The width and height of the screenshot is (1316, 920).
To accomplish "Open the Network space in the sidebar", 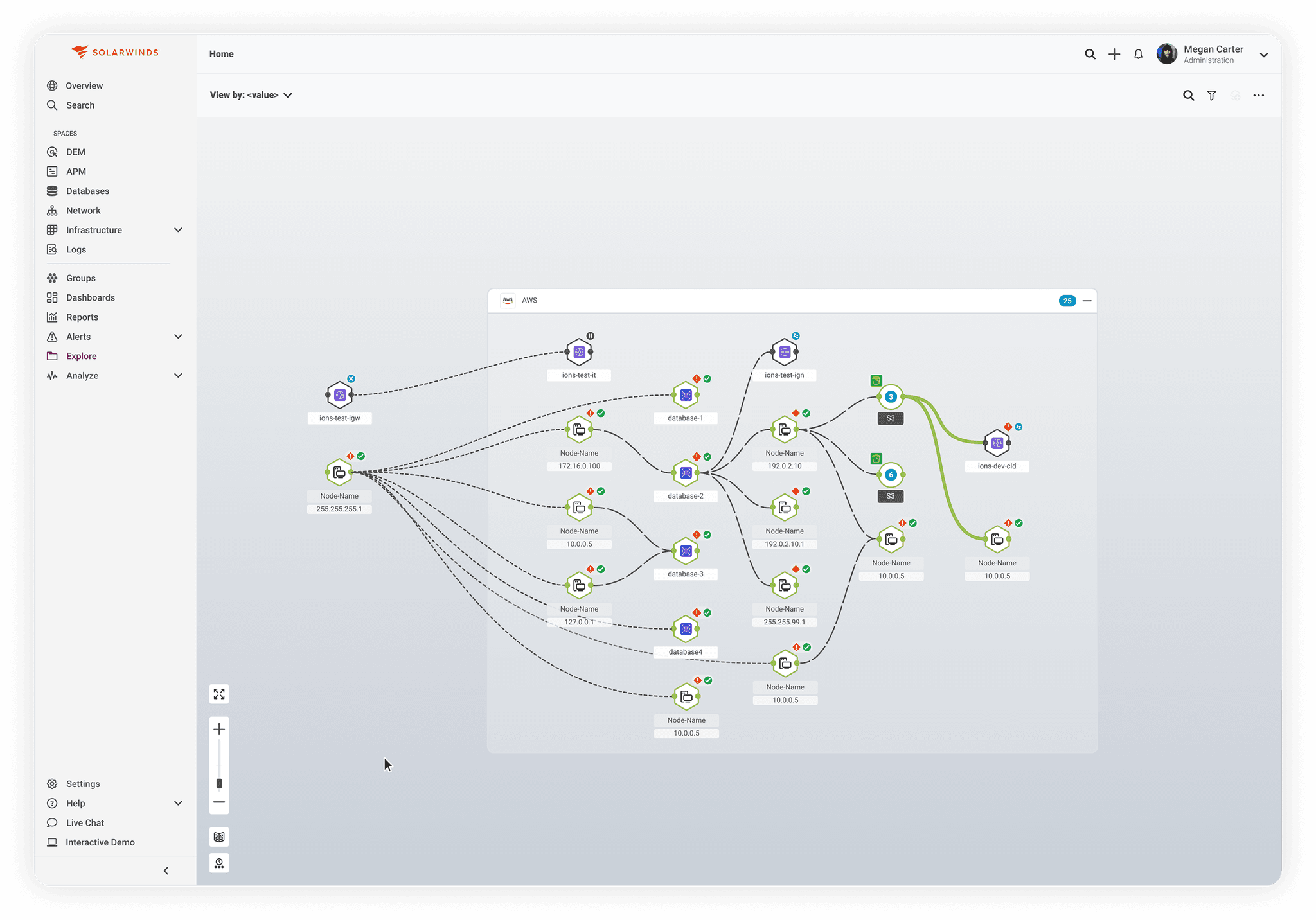I will click(82, 210).
